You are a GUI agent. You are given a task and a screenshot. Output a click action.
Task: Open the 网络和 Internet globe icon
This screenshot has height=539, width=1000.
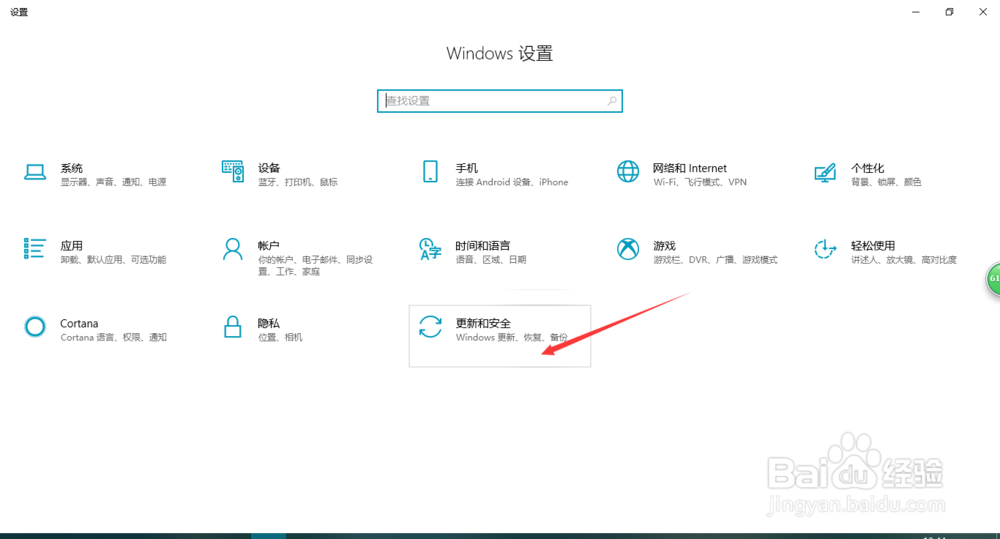point(628,172)
